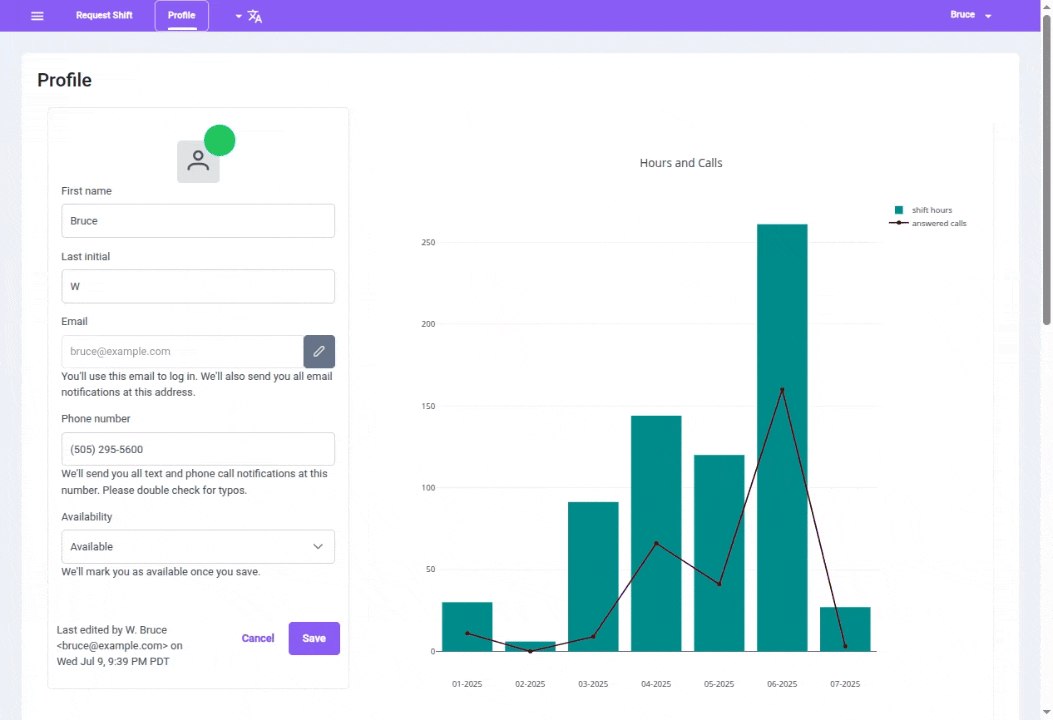Viewport: 1053px width, 720px height.
Task: Click the language translation icon
Action: (254, 16)
